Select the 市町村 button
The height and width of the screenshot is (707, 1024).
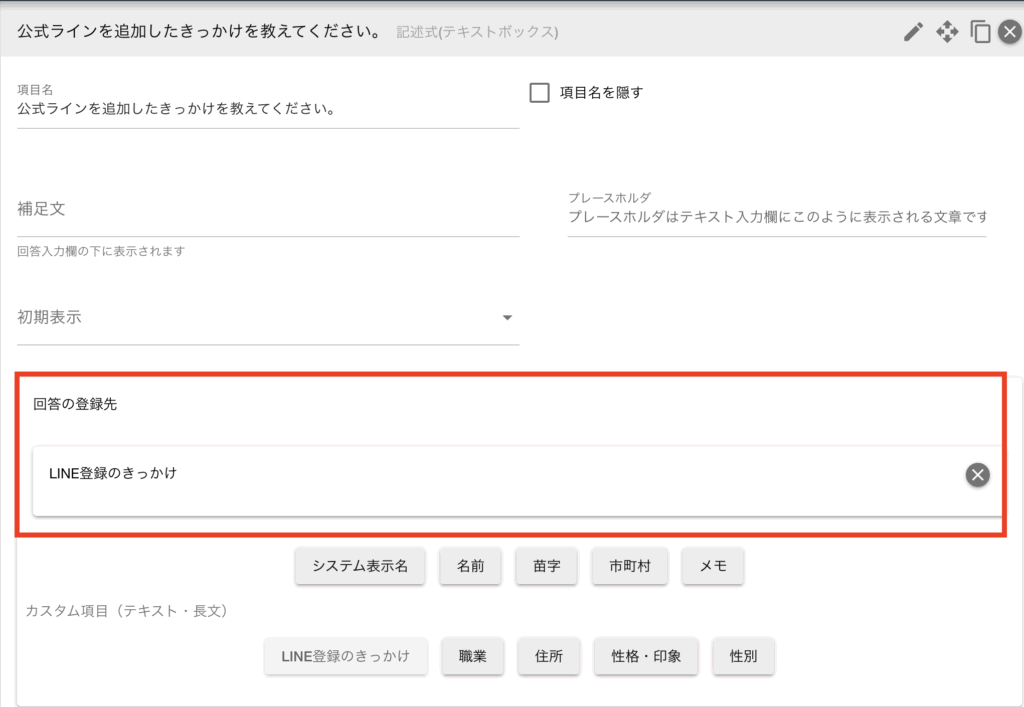[630, 566]
